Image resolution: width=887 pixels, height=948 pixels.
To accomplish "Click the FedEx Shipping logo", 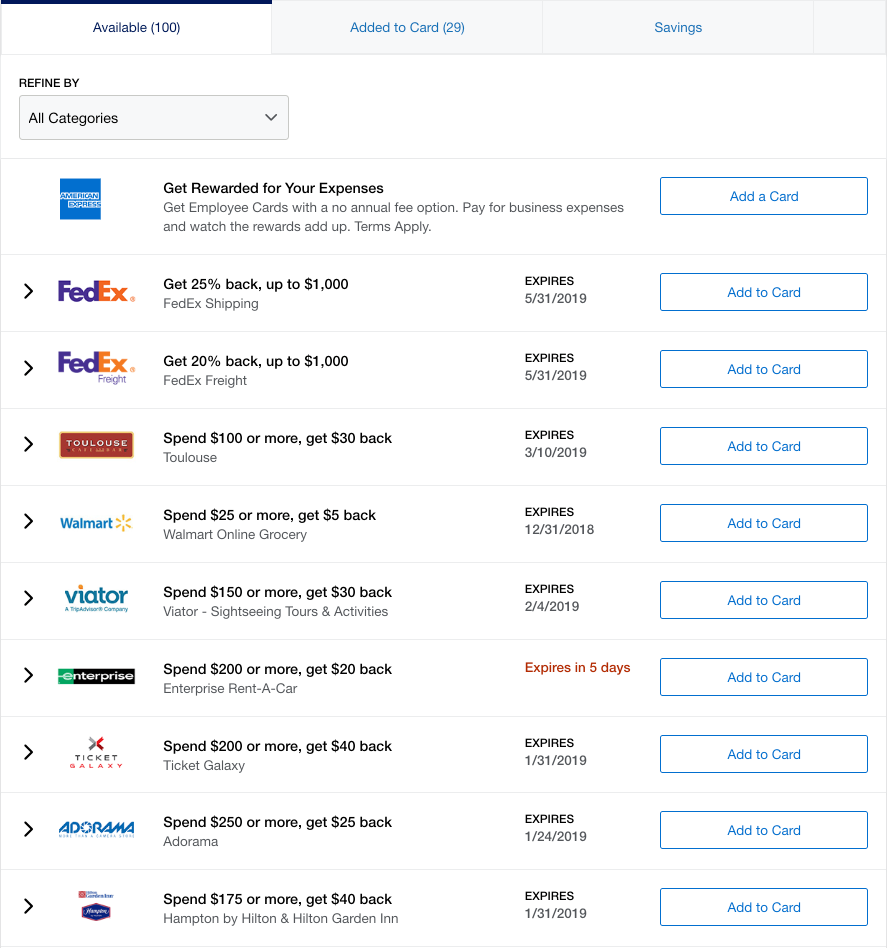I will click(x=96, y=291).
